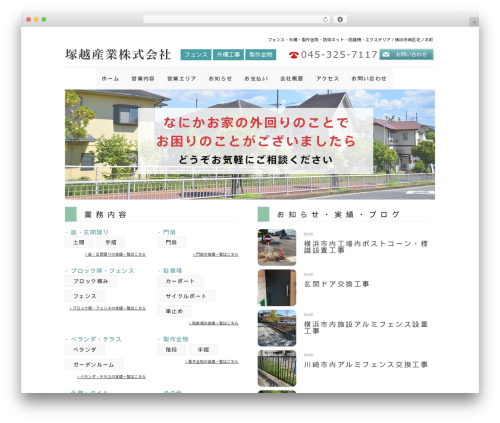Click the browser address bar
The width and height of the screenshot is (500, 423).
[237, 19]
